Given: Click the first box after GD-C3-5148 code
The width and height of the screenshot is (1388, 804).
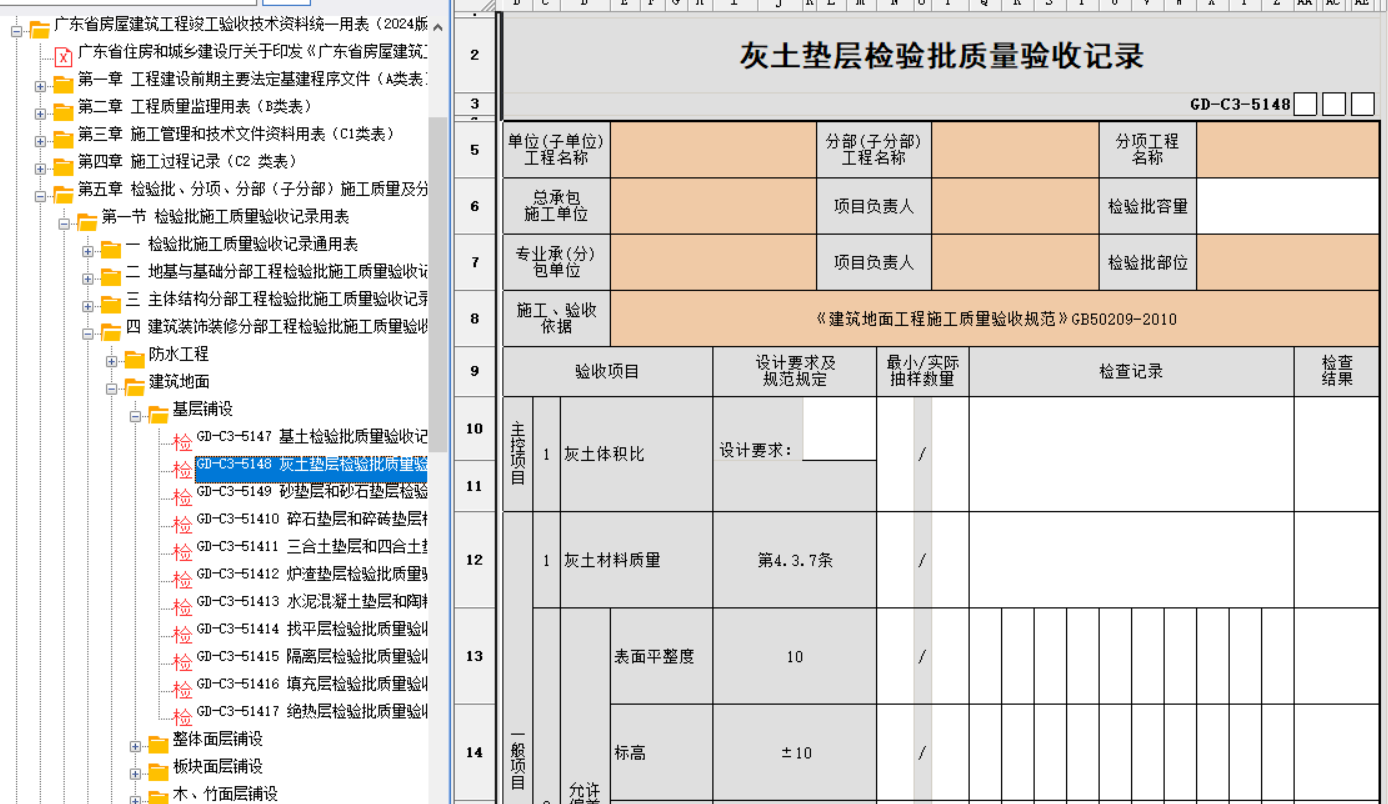Looking at the screenshot, I should 1304,104.
